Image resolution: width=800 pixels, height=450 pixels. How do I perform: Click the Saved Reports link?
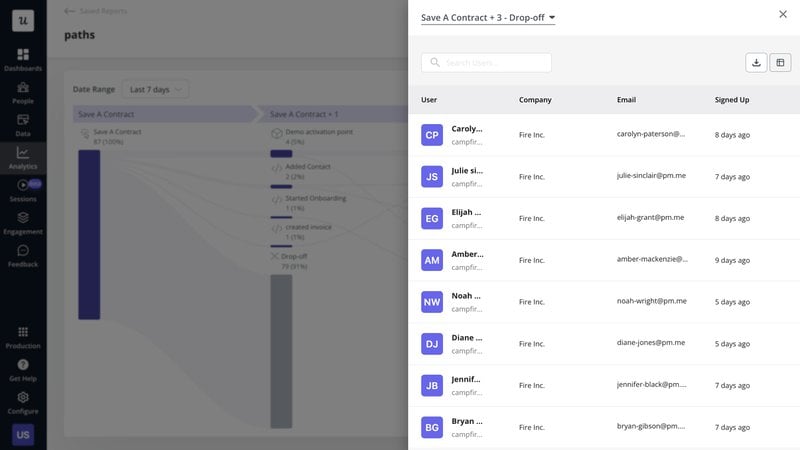103,11
